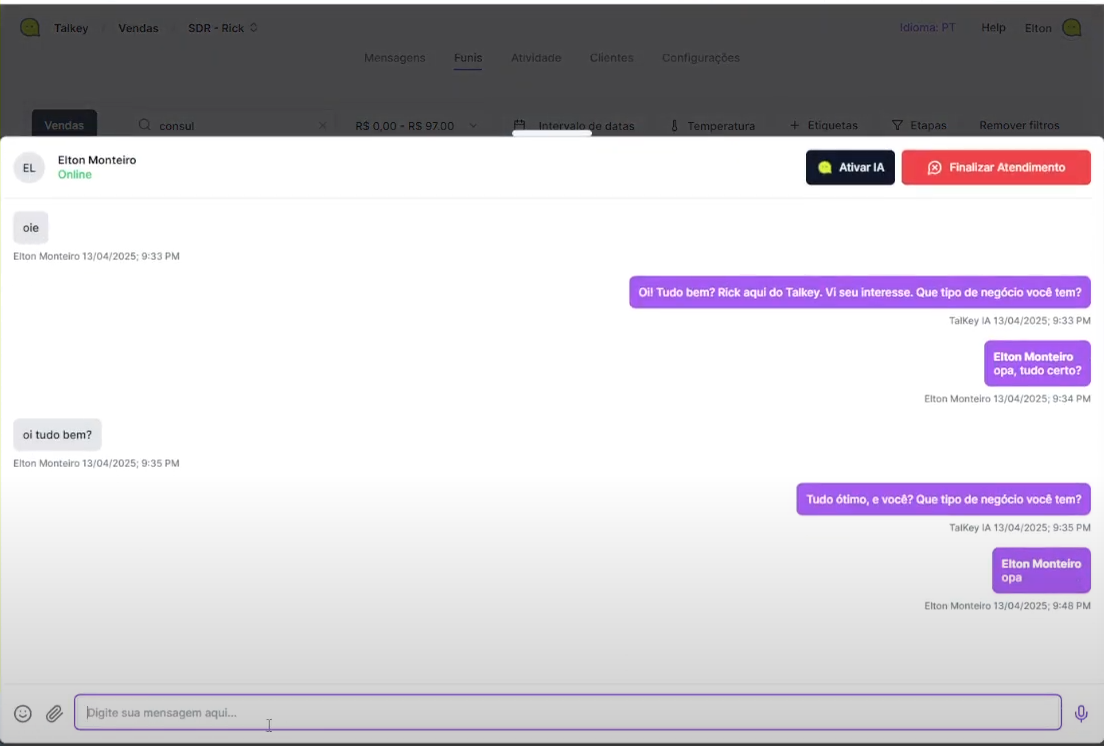The height and width of the screenshot is (746, 1104).
Task: Click the Talkey logo in top left
Action: pyautogui.click(x=31, y=28)
